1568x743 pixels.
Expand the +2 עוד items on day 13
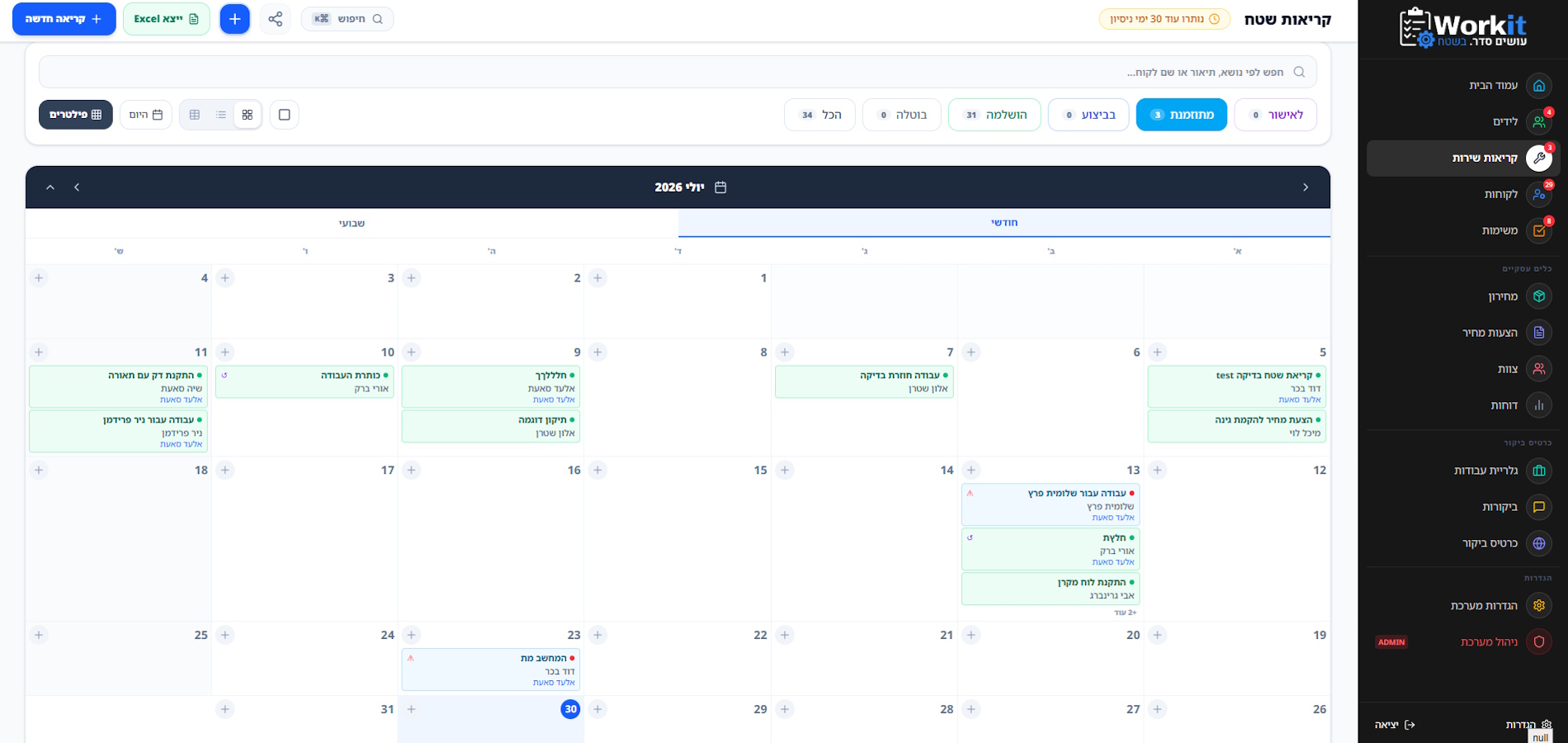pyautogui.click(x=1125, y=613)
